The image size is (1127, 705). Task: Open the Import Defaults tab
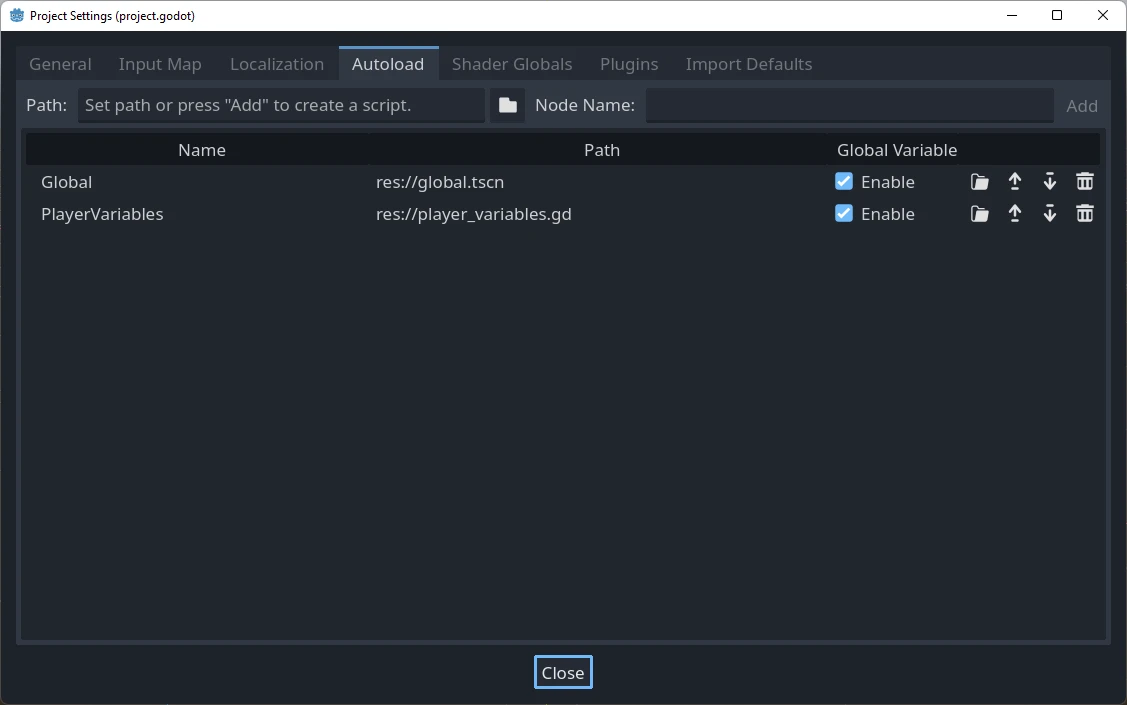748,63
